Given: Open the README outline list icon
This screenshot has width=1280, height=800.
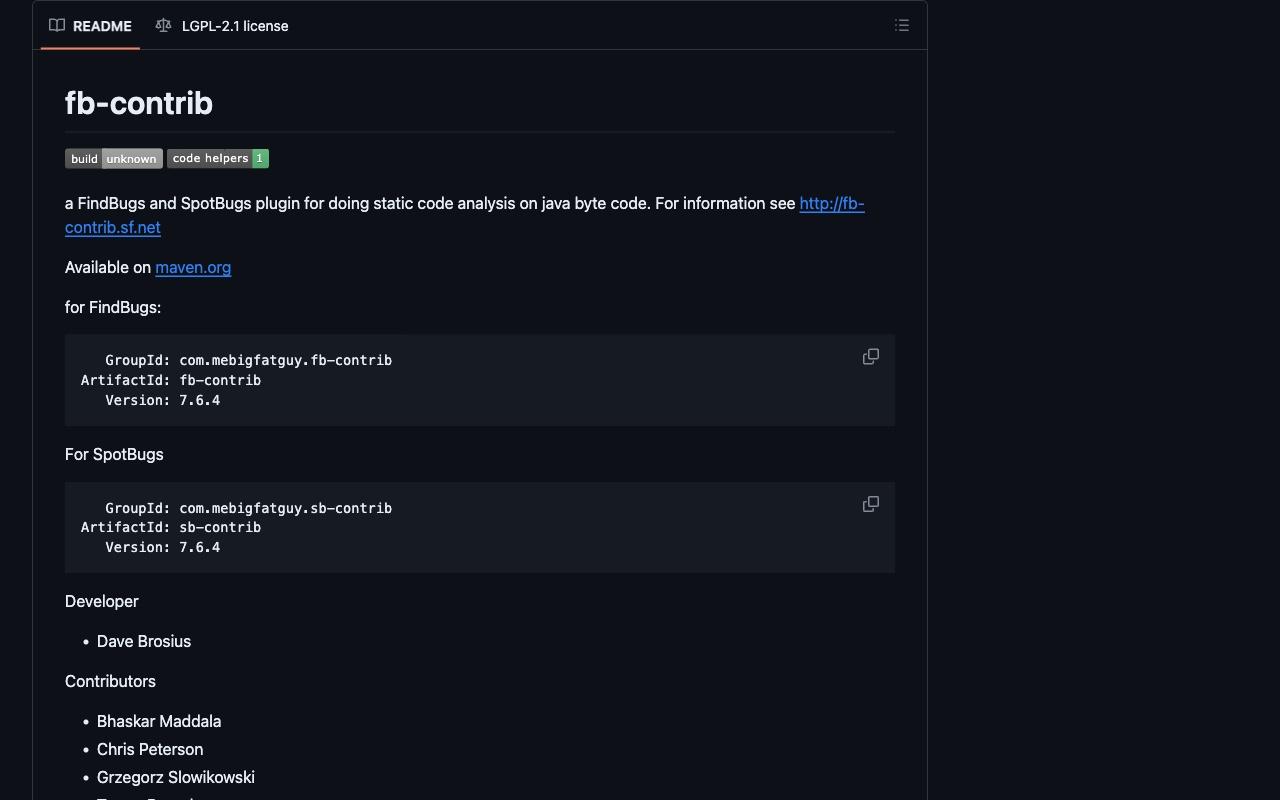Looking at the screenshot, I should [x=902, y=26].
